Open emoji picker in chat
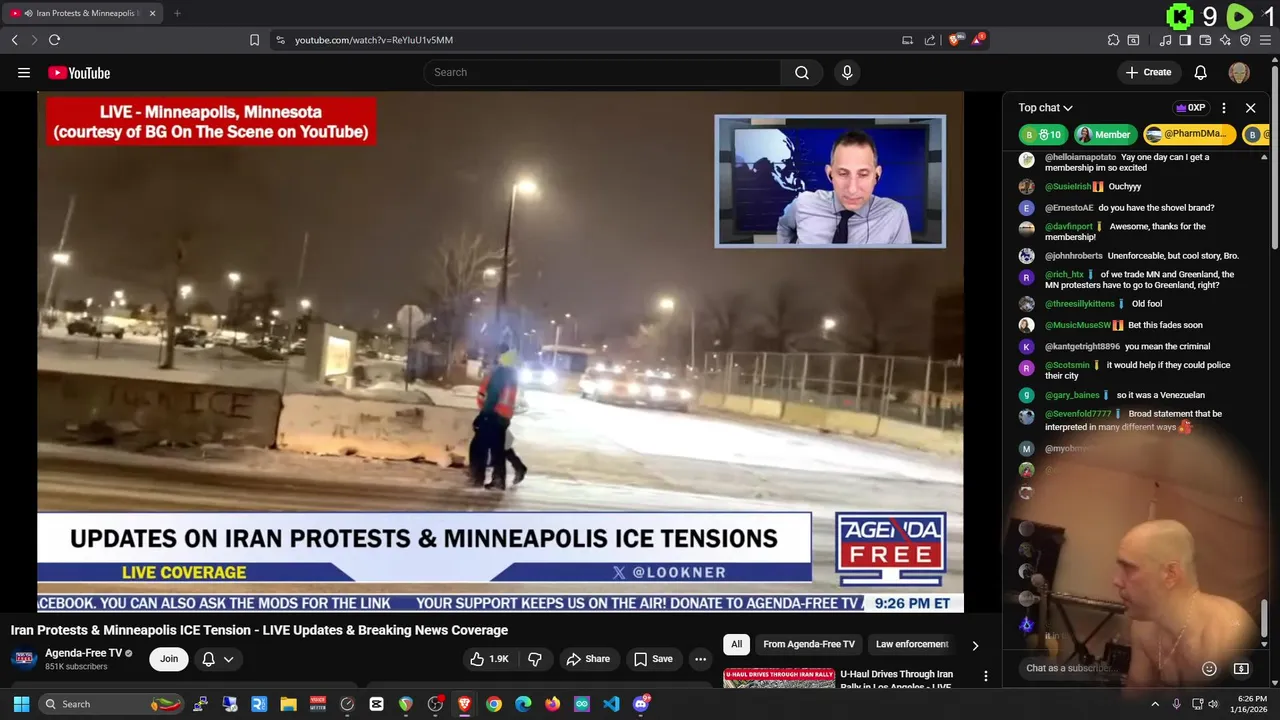Viewport: 1280px width, 720px height. click(x=1209, y=668)
